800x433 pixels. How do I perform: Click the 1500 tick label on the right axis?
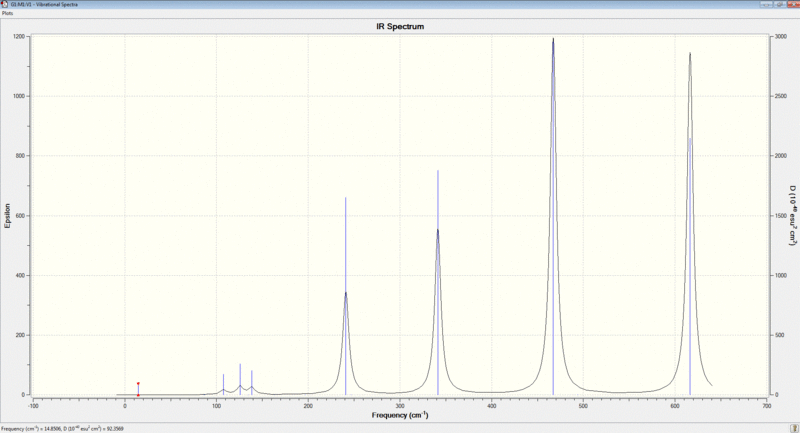tap(781, 216)
